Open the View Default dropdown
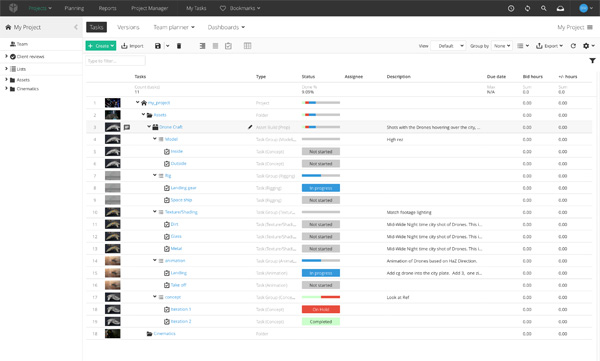 pyautogui.click(x=448, y=46)
